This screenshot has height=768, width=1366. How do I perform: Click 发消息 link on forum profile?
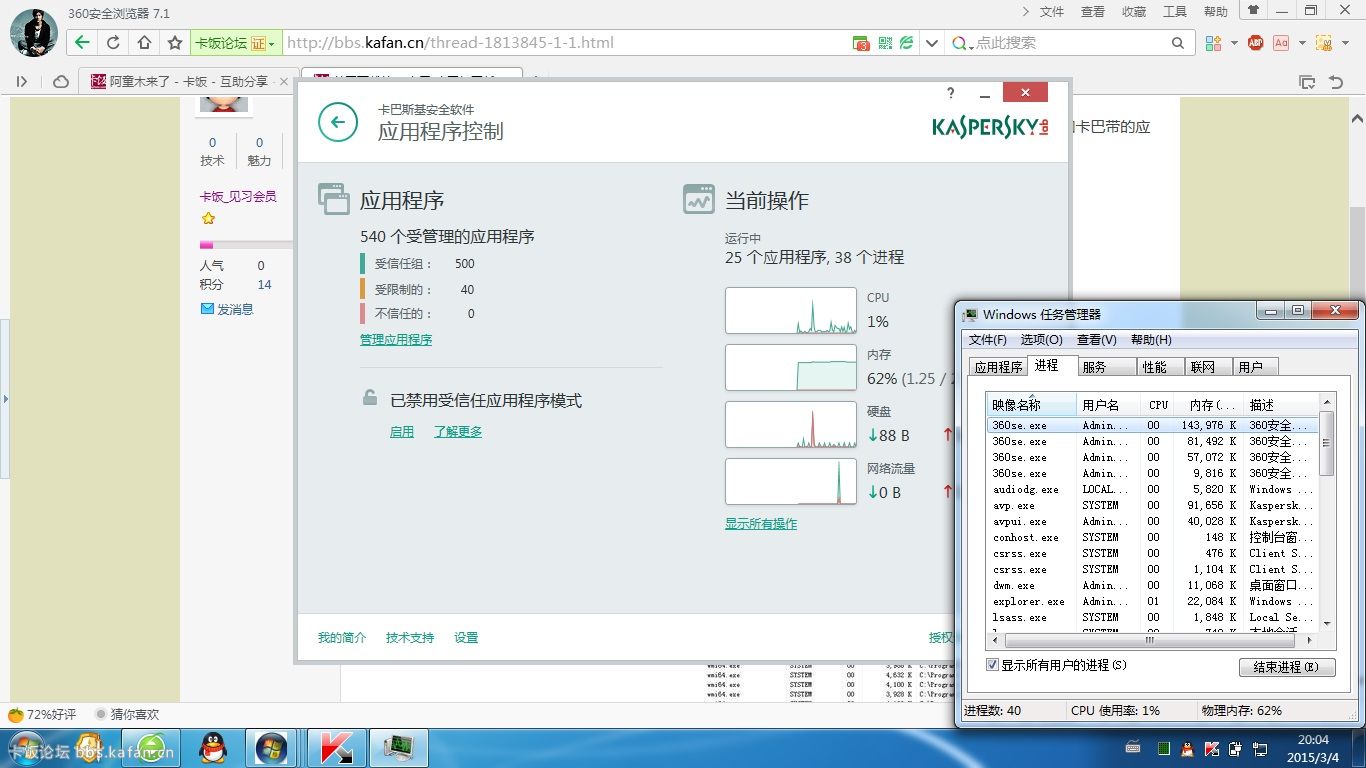pos(235,310)
